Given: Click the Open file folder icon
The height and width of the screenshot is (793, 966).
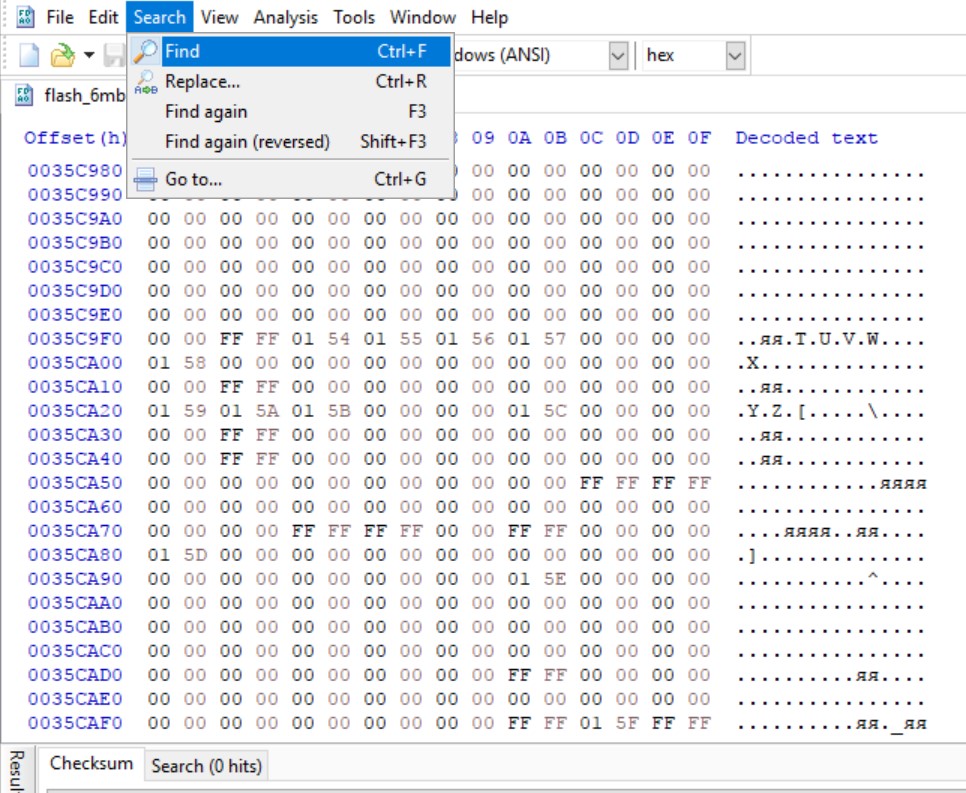Looking at the screenshot, I should (x=63, y=55).
